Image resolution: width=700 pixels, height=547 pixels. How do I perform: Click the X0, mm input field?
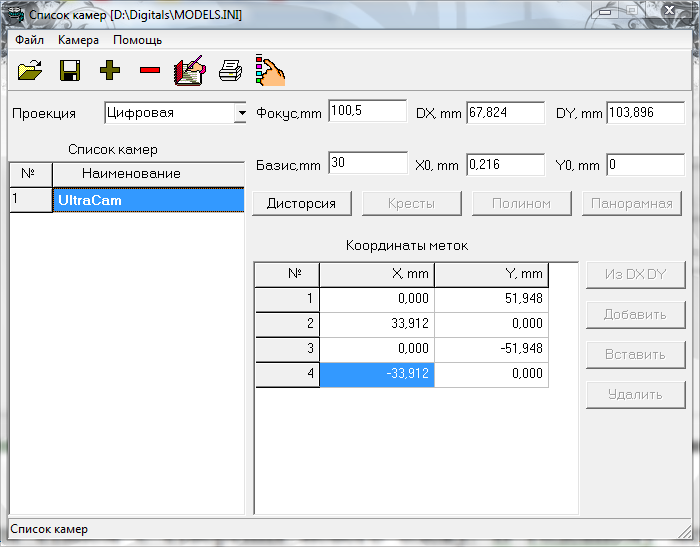pos(505,165)
